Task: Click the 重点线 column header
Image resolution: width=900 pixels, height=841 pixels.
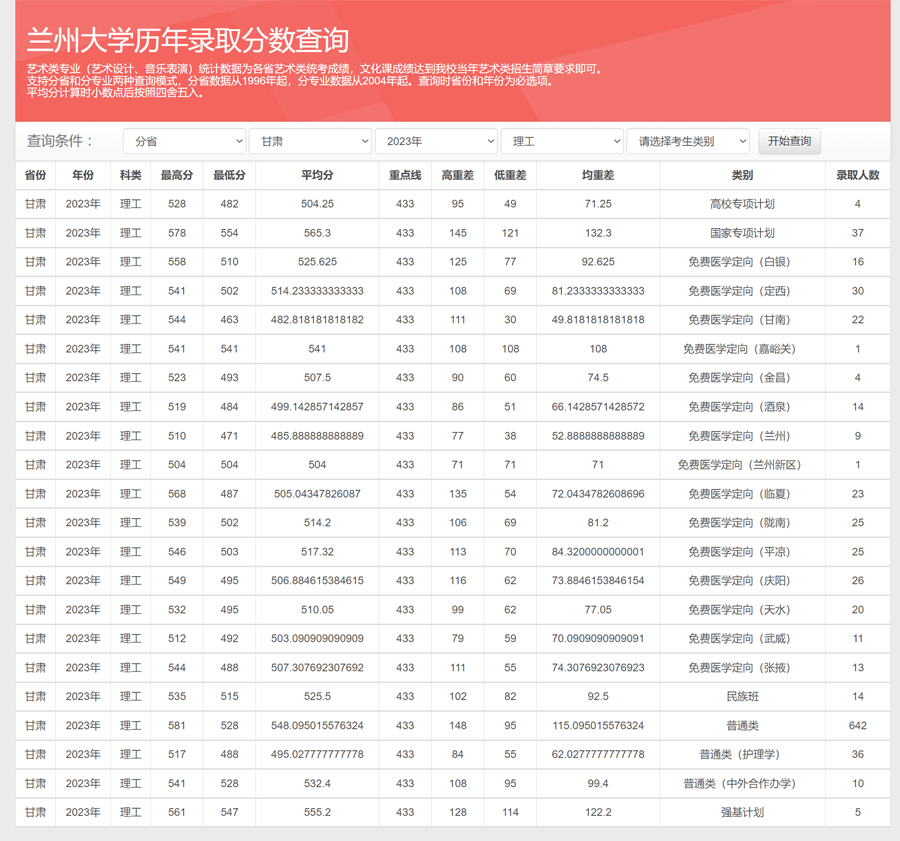Action: coord(405,175)
